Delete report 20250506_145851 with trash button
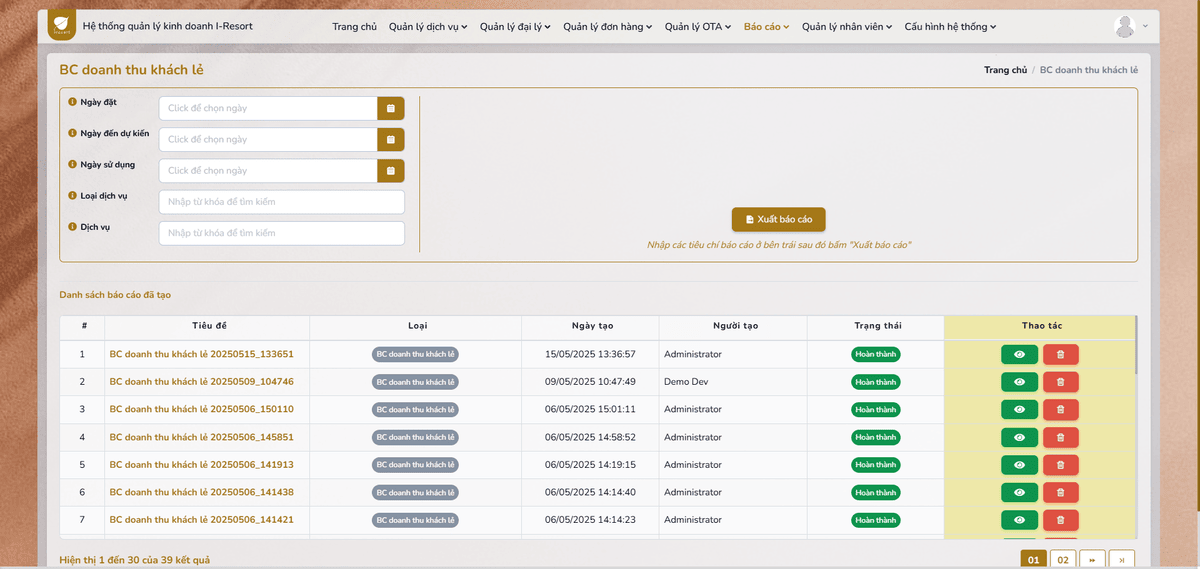Viewport: 1200px width, 569px height. 1061,437
